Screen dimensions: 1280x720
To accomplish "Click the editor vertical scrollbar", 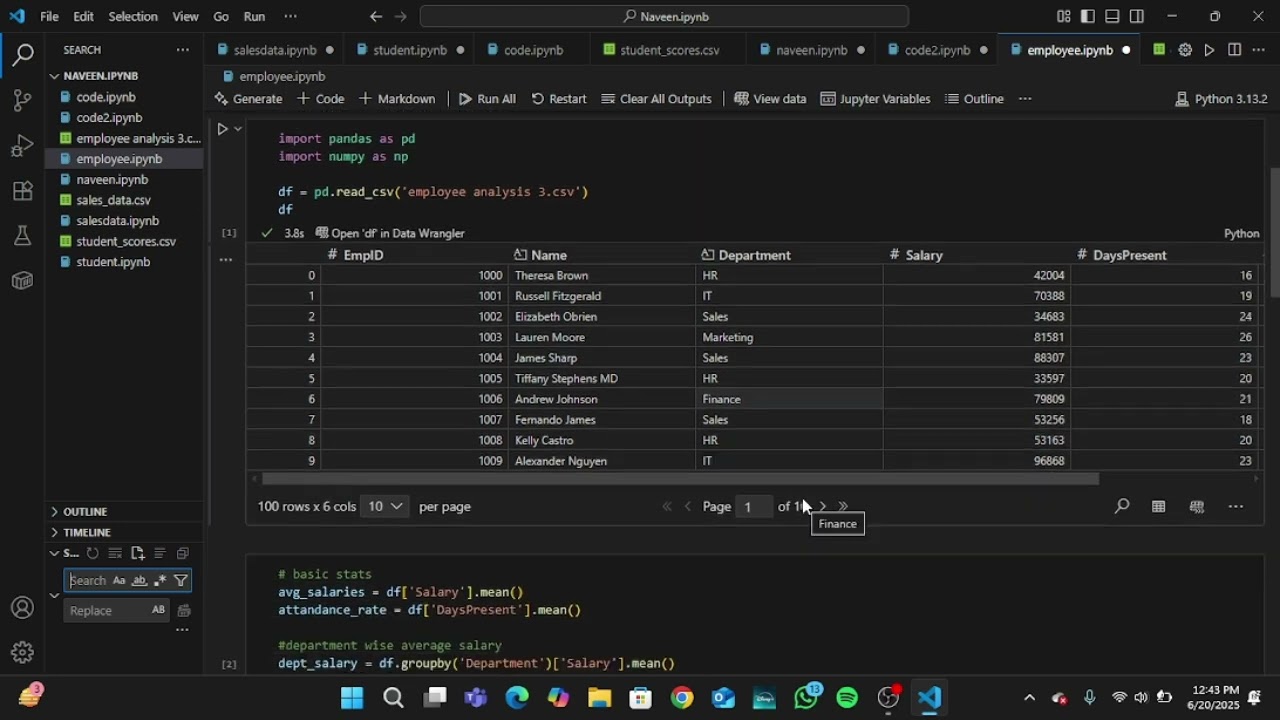I will pyautogui.click(x=1274, y=232).
